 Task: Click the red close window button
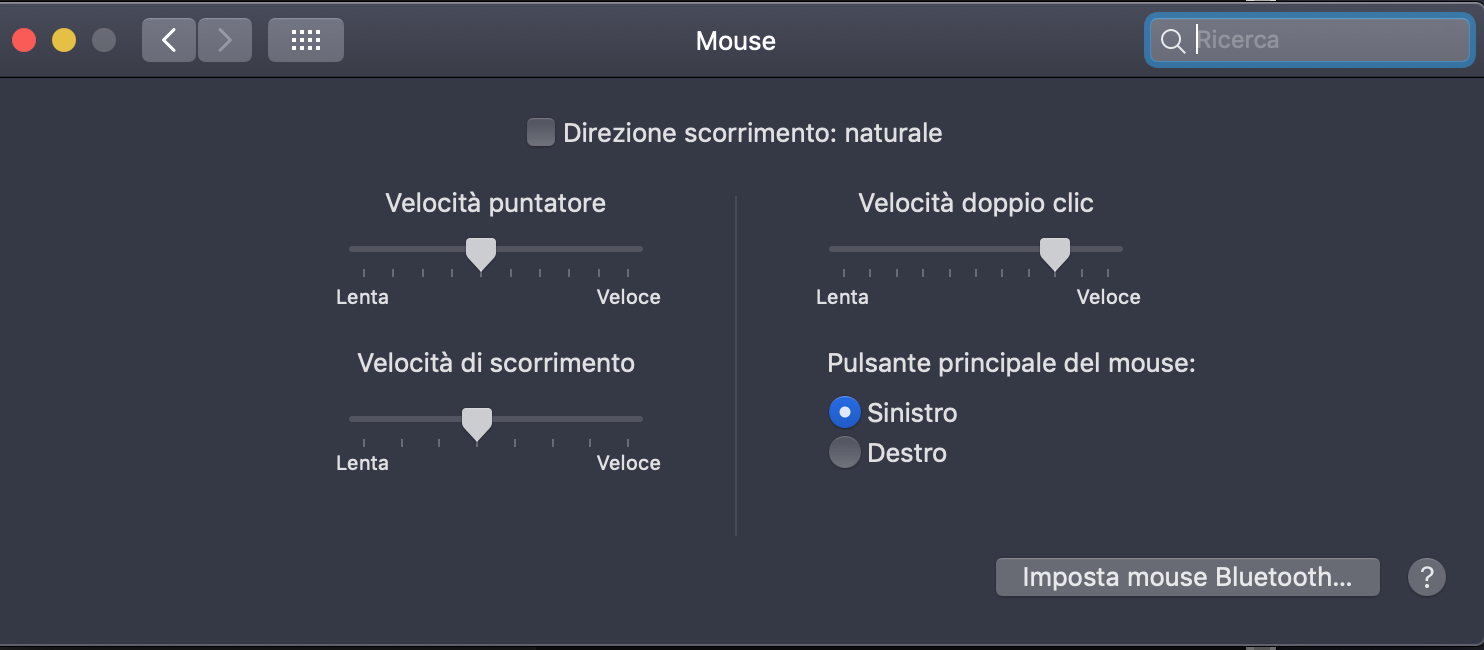click(x=24, y=40)
